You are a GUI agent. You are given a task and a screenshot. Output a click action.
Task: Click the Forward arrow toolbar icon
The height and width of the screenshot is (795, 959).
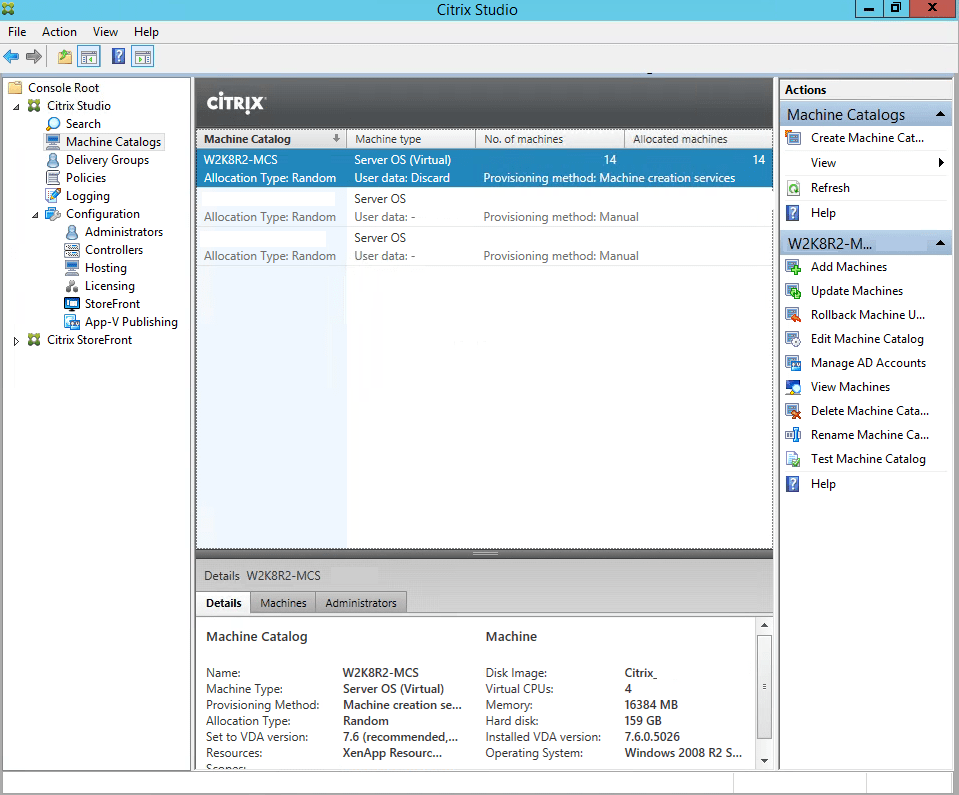[x=34, y=57]
